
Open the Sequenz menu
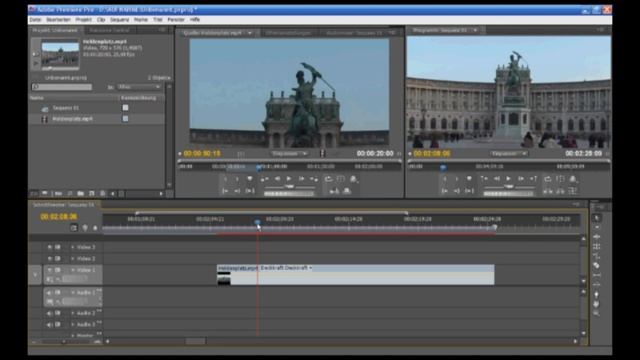pyautogui.click(x=119, y=20)
